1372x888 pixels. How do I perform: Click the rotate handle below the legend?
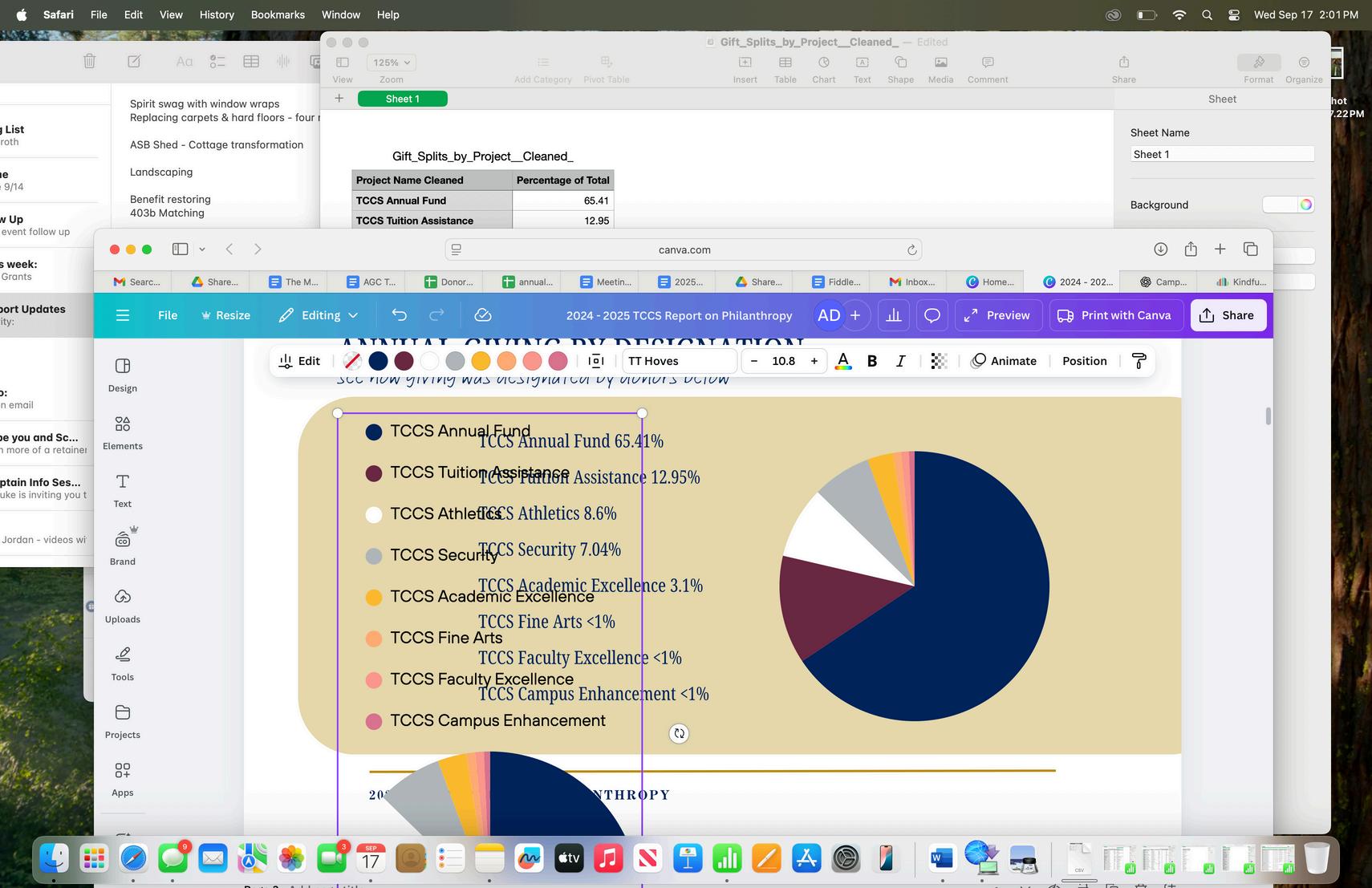click(679, 733)
